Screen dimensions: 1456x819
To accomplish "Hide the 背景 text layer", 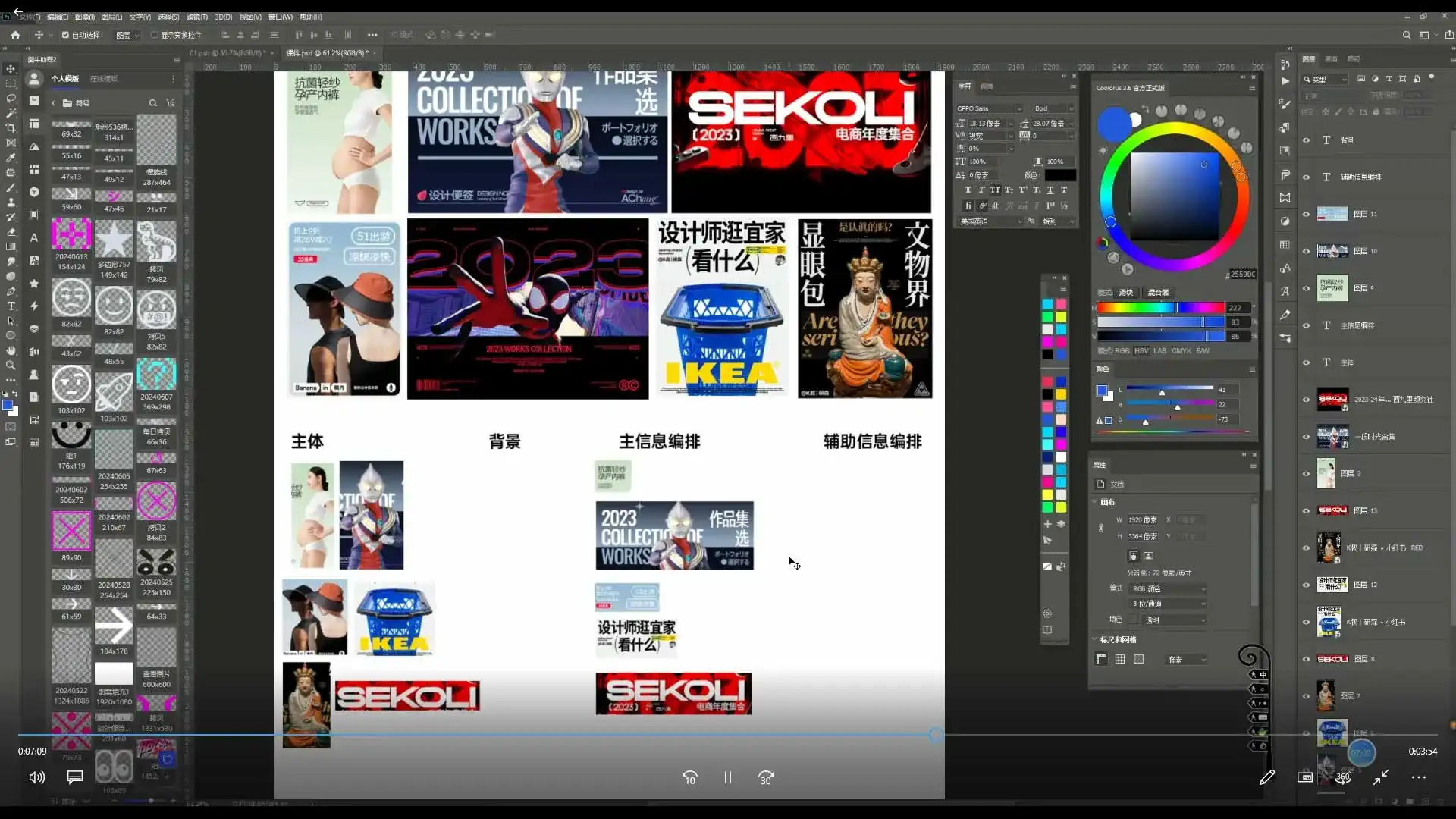I will pos(1306,140).
